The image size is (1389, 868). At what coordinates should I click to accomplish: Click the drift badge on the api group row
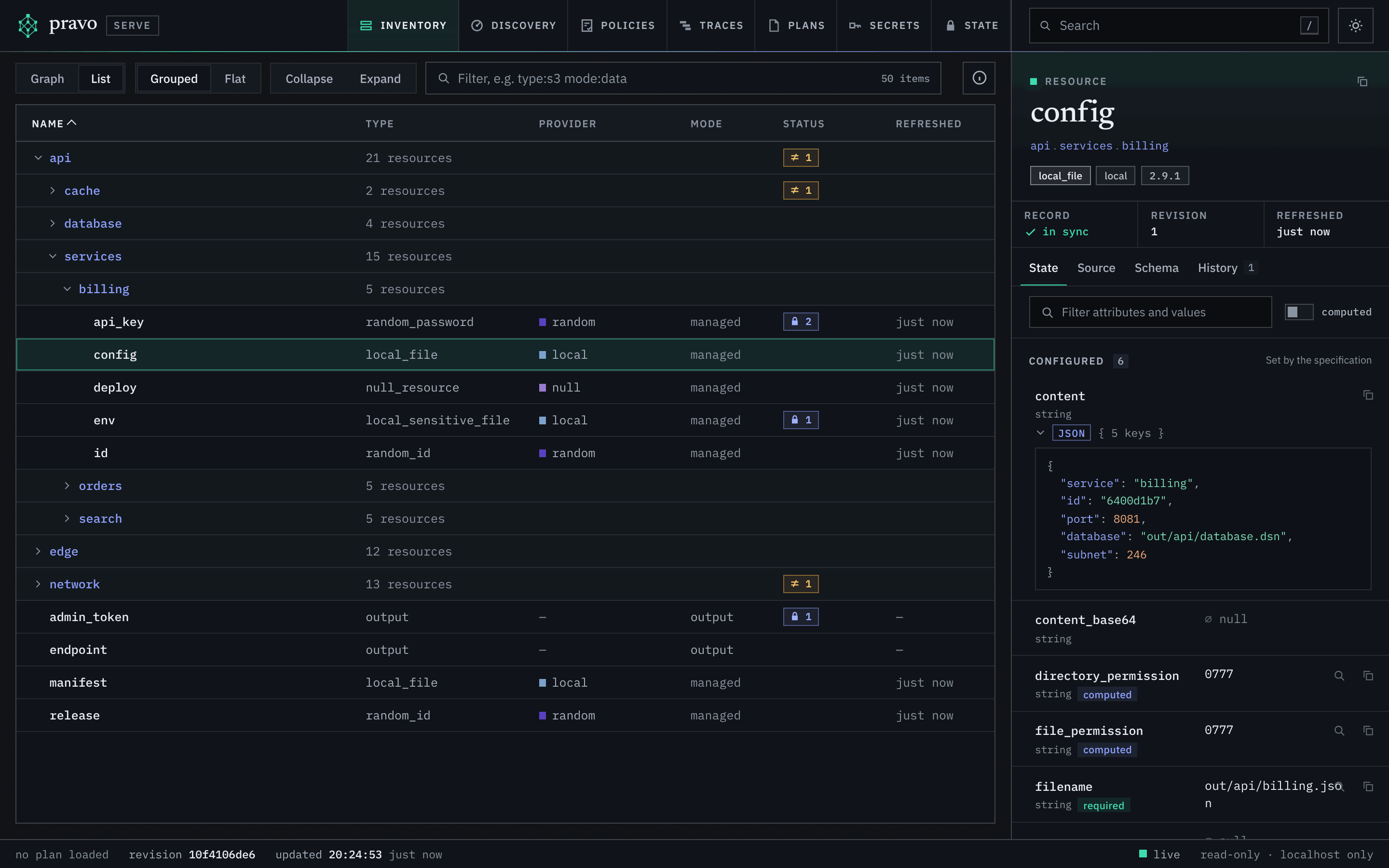coord(801,157)
